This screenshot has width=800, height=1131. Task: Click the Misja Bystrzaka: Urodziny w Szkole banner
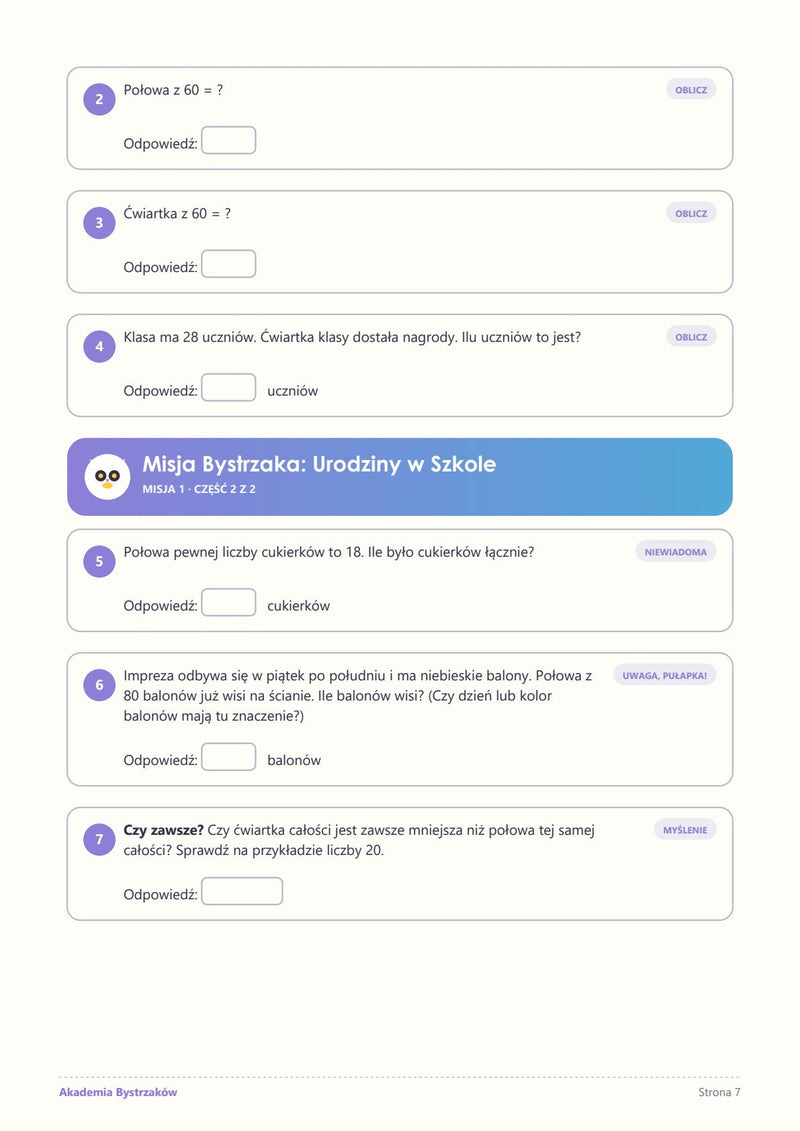pos(400,477)
